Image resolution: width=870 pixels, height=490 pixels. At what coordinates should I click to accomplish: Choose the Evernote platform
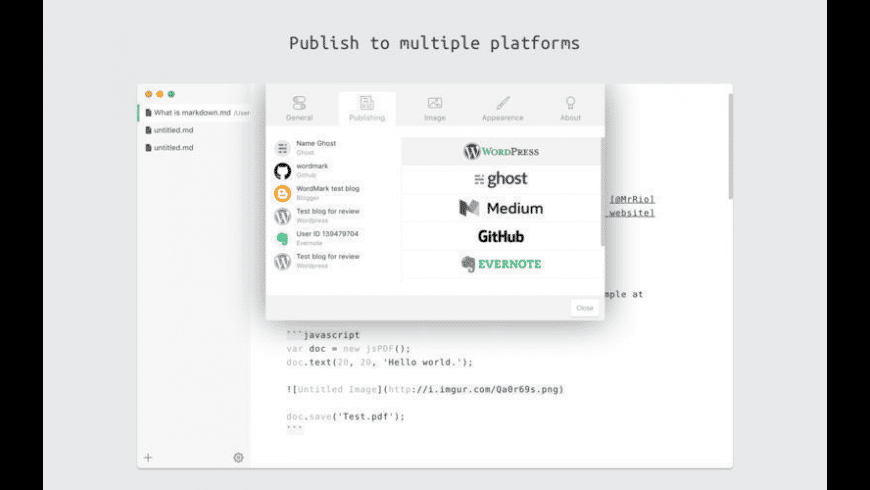click(501, 264)
